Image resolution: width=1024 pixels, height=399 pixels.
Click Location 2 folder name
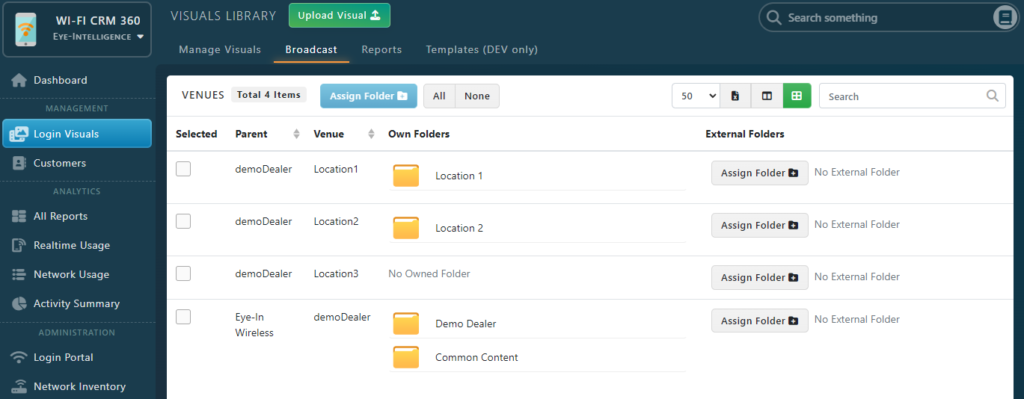pyautogui.click(x=459, y=228)
